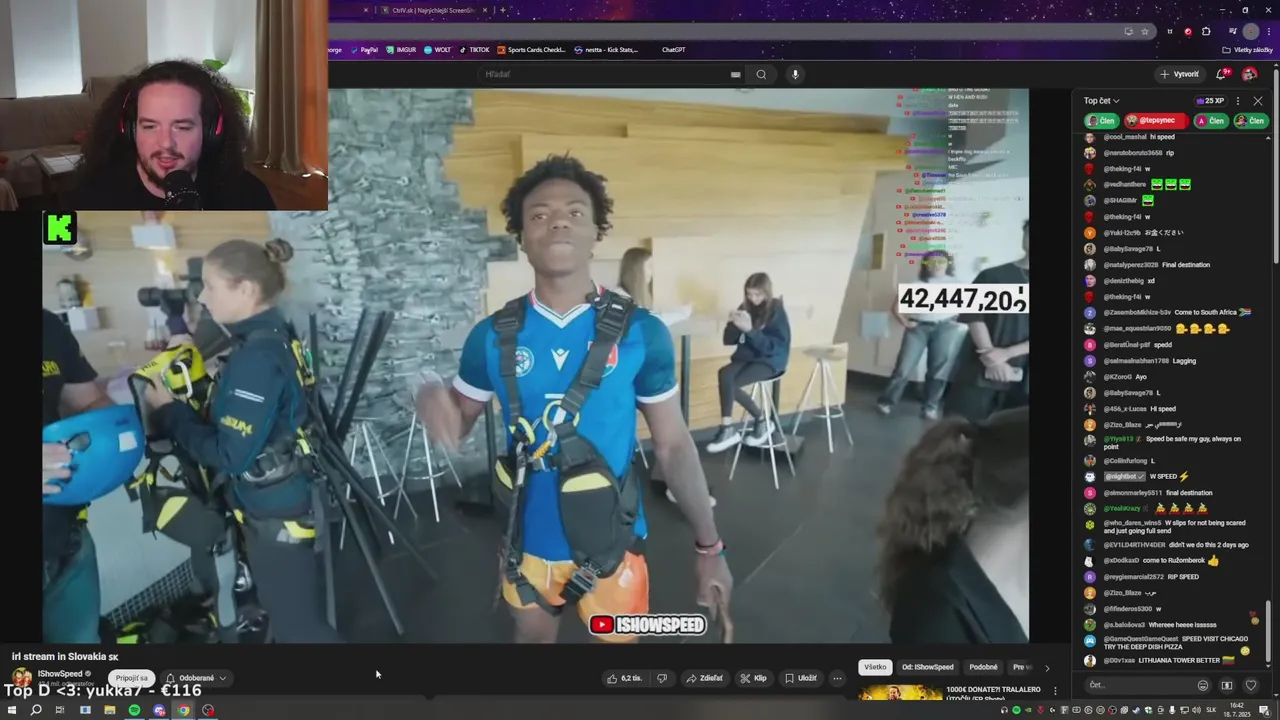
Task: Click the 'Uložiť' save button
Action: pos(801,678)
